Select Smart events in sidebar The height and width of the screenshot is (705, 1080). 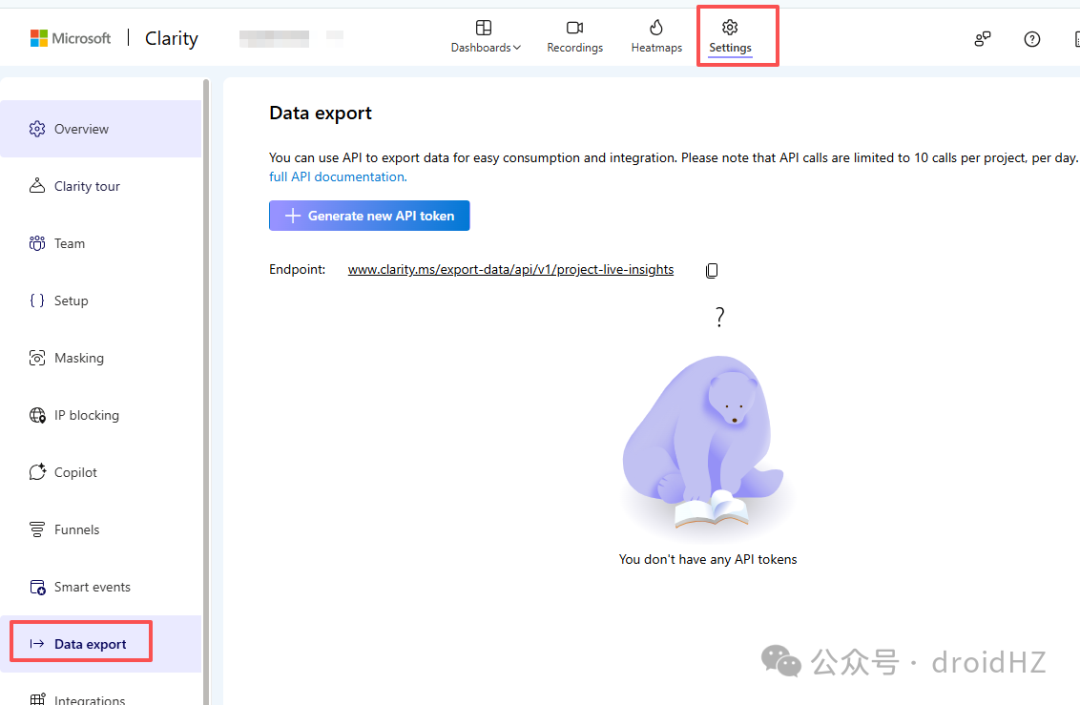pos(101,587)
